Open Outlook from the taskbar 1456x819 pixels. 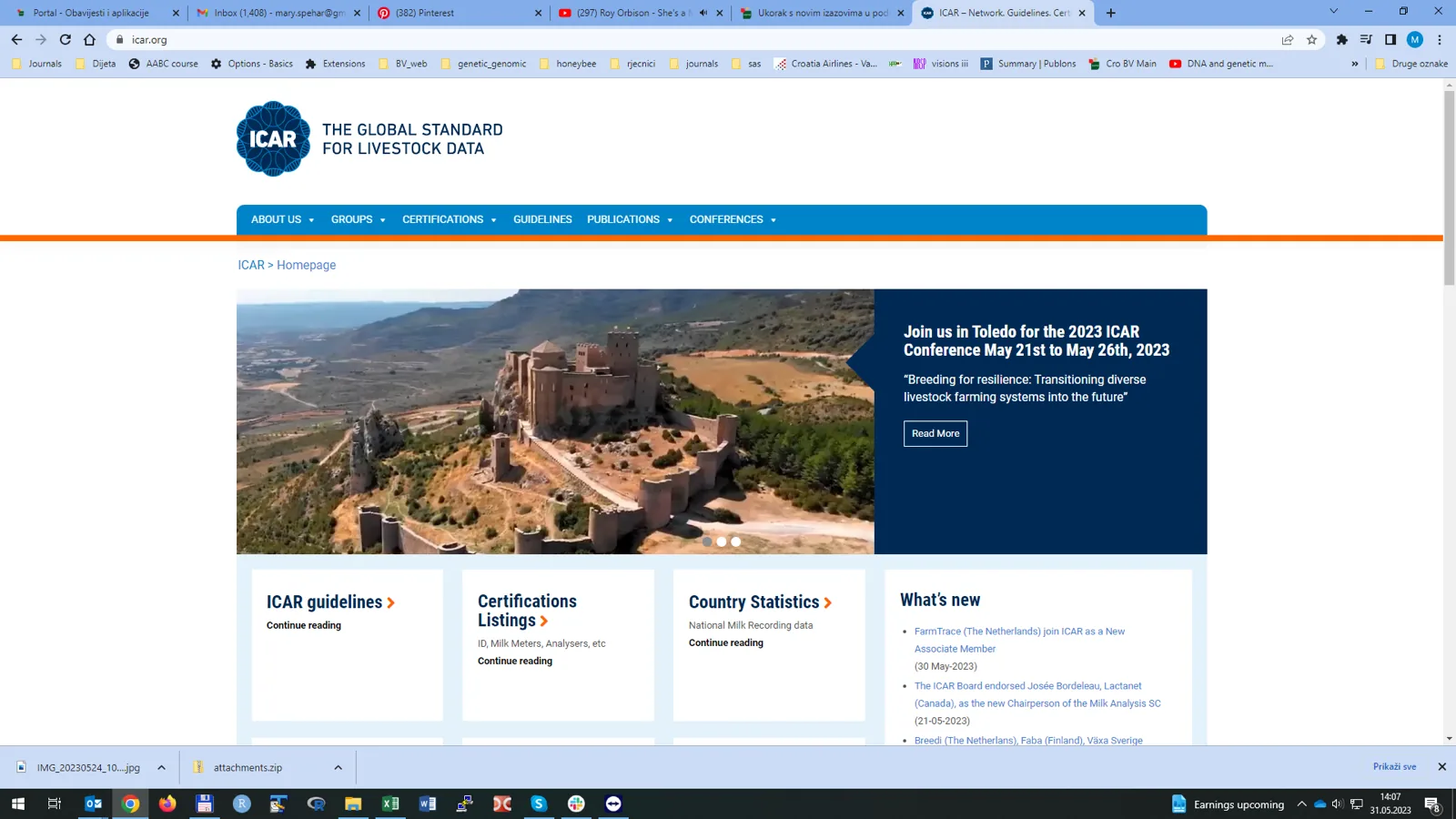(93, 804)
